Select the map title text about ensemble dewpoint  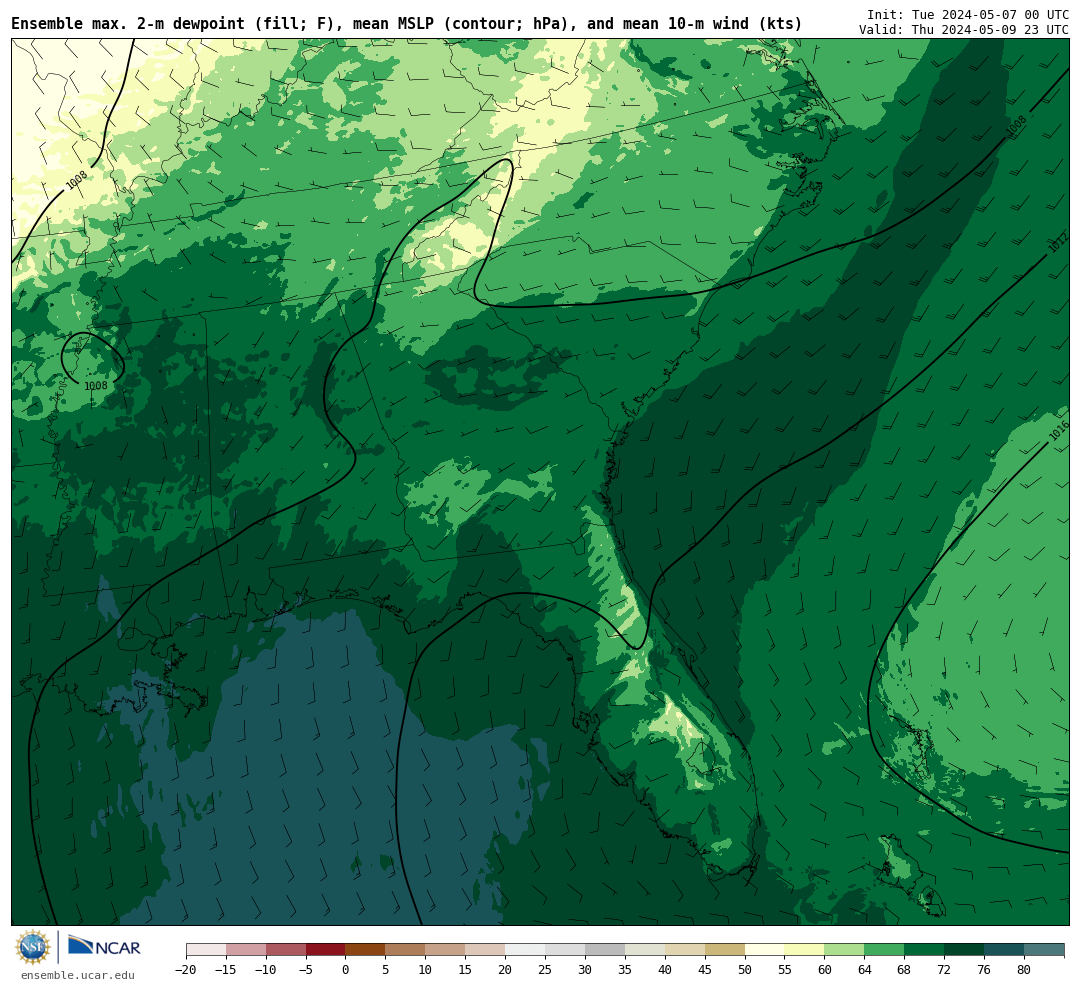click(x=406, y=23)
